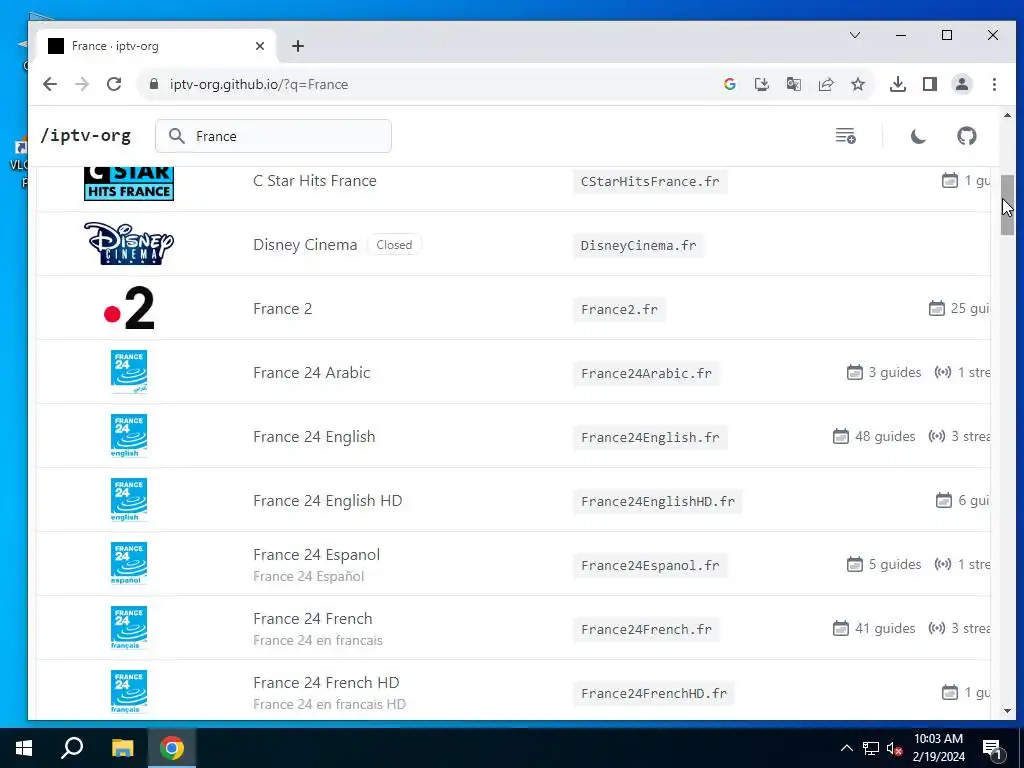Open Chrome downloads icon
The image size is (1024, 768).
coord(898,84)
